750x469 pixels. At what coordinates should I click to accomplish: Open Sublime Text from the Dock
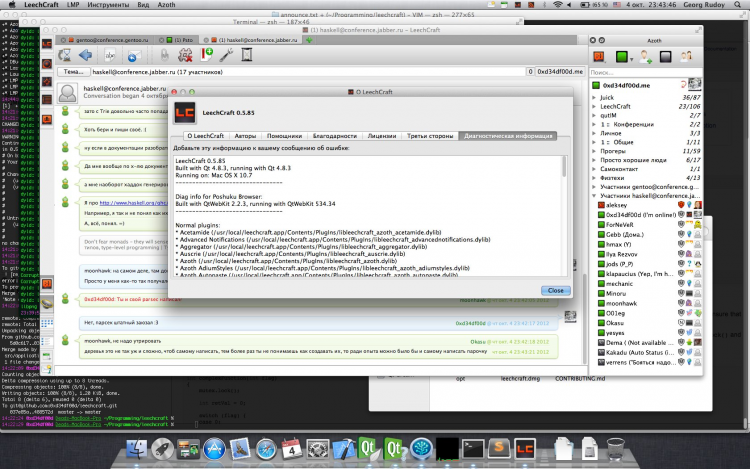[x=498, y=449]
